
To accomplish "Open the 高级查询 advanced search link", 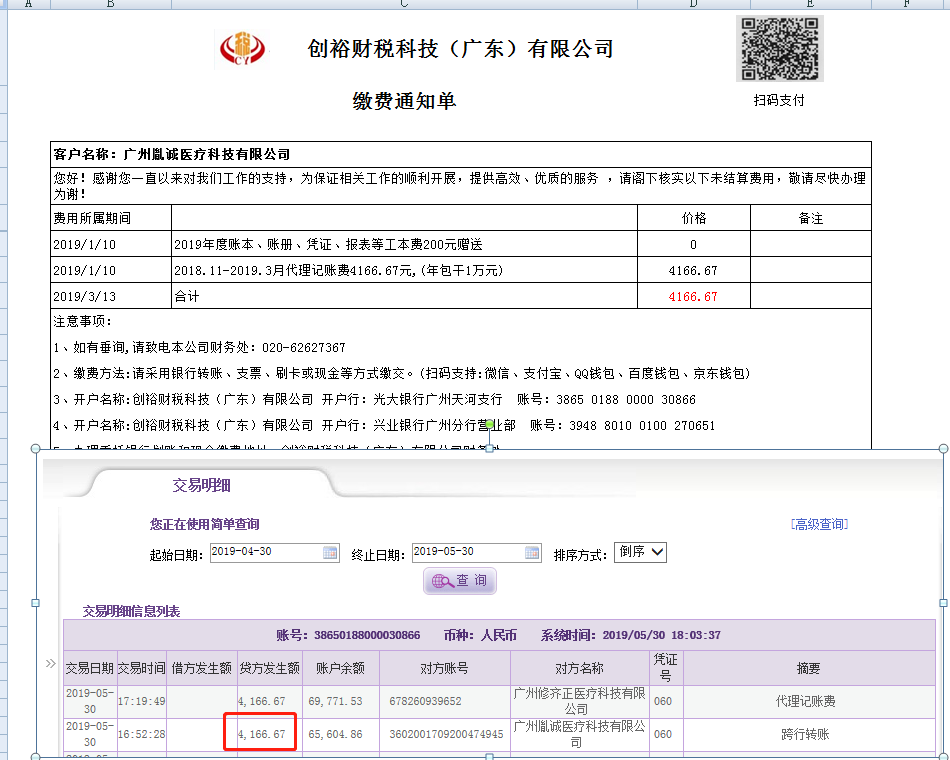I will [x=819, y=524].
